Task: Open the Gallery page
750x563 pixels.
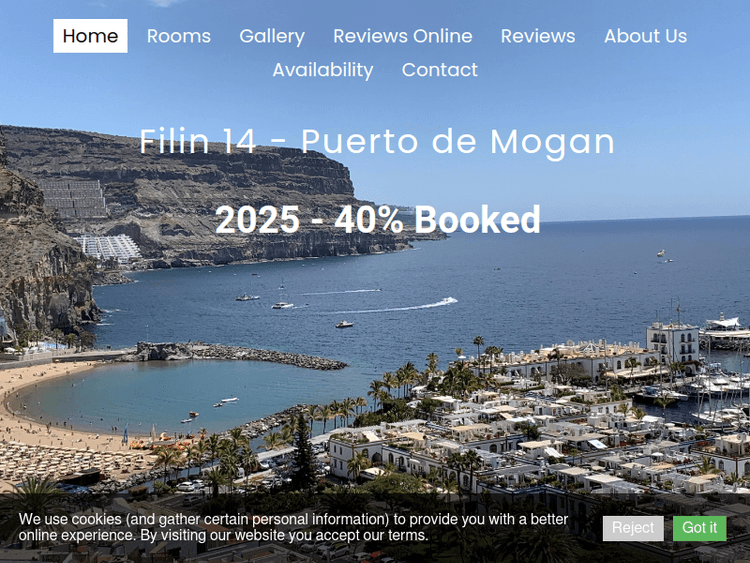Action: pos(272,36)
